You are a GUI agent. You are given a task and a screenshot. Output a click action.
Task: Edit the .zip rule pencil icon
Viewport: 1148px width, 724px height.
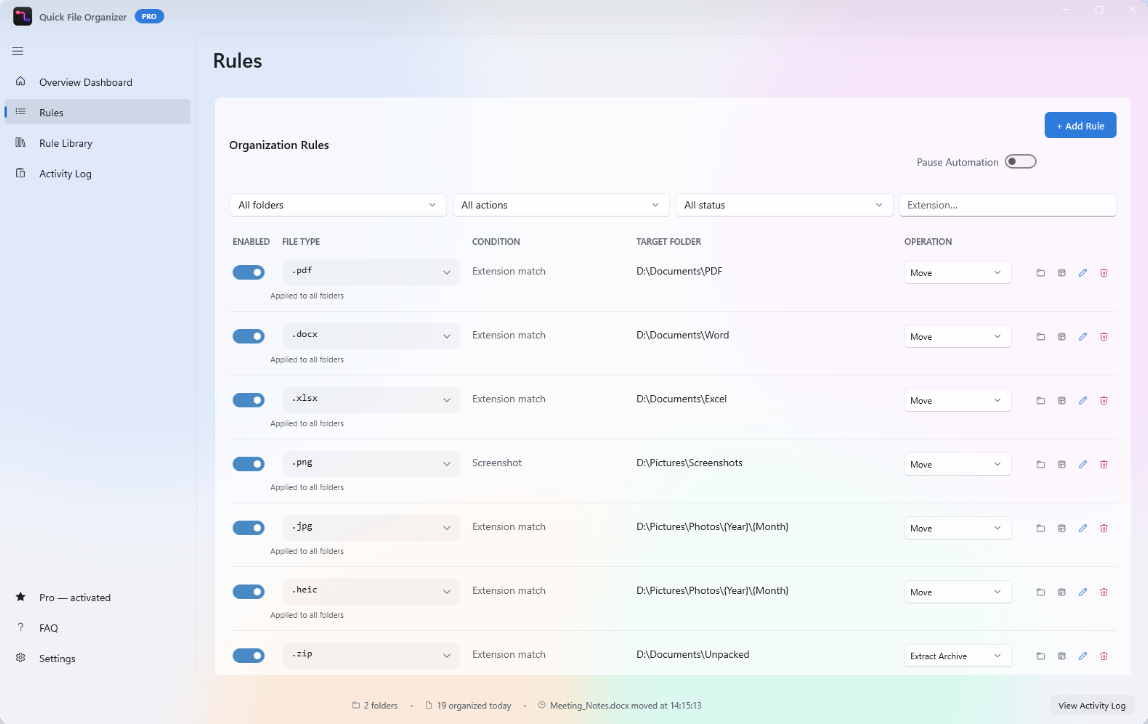pos(1083,656)
